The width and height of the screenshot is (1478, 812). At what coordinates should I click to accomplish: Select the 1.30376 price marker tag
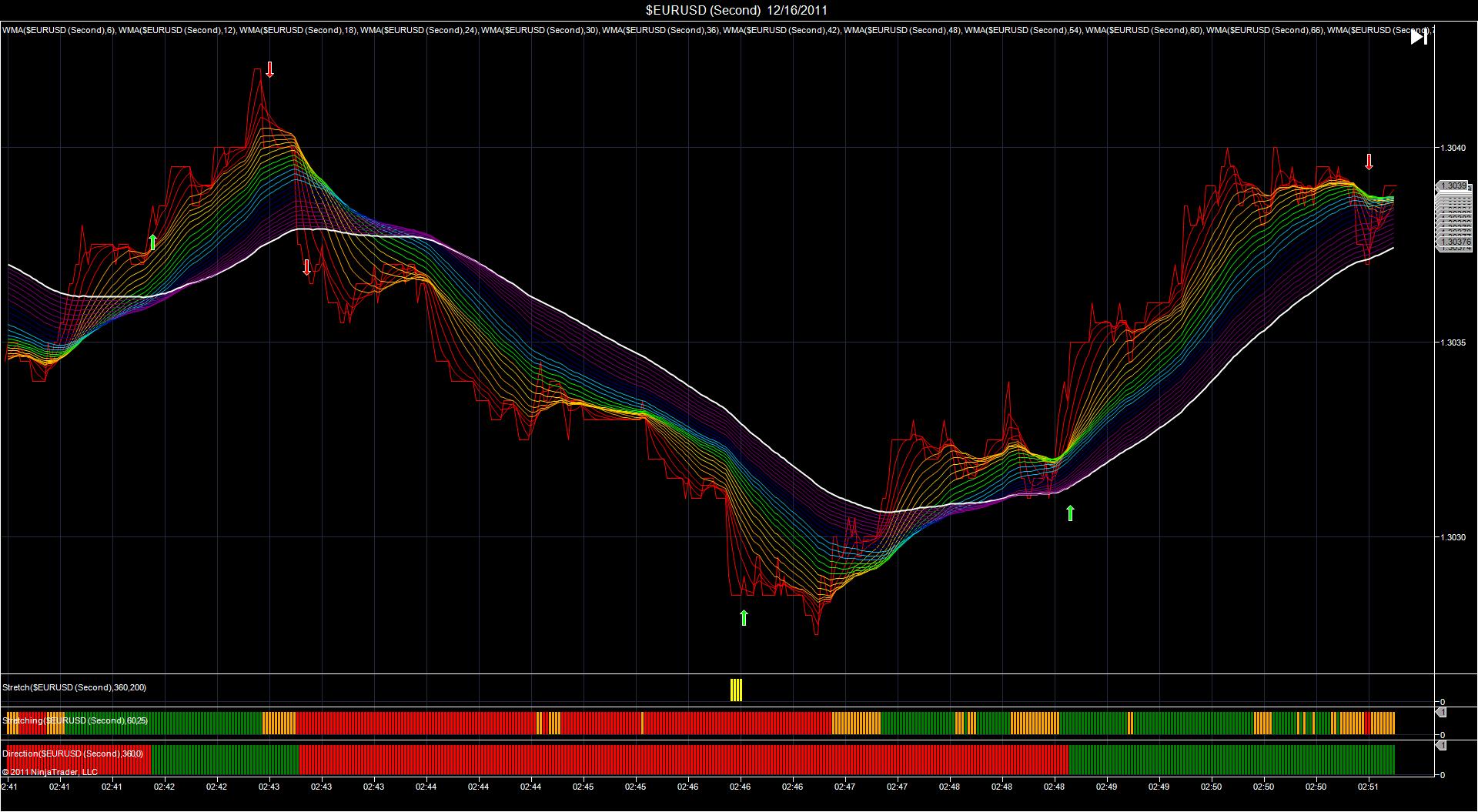pos(1453,242)
